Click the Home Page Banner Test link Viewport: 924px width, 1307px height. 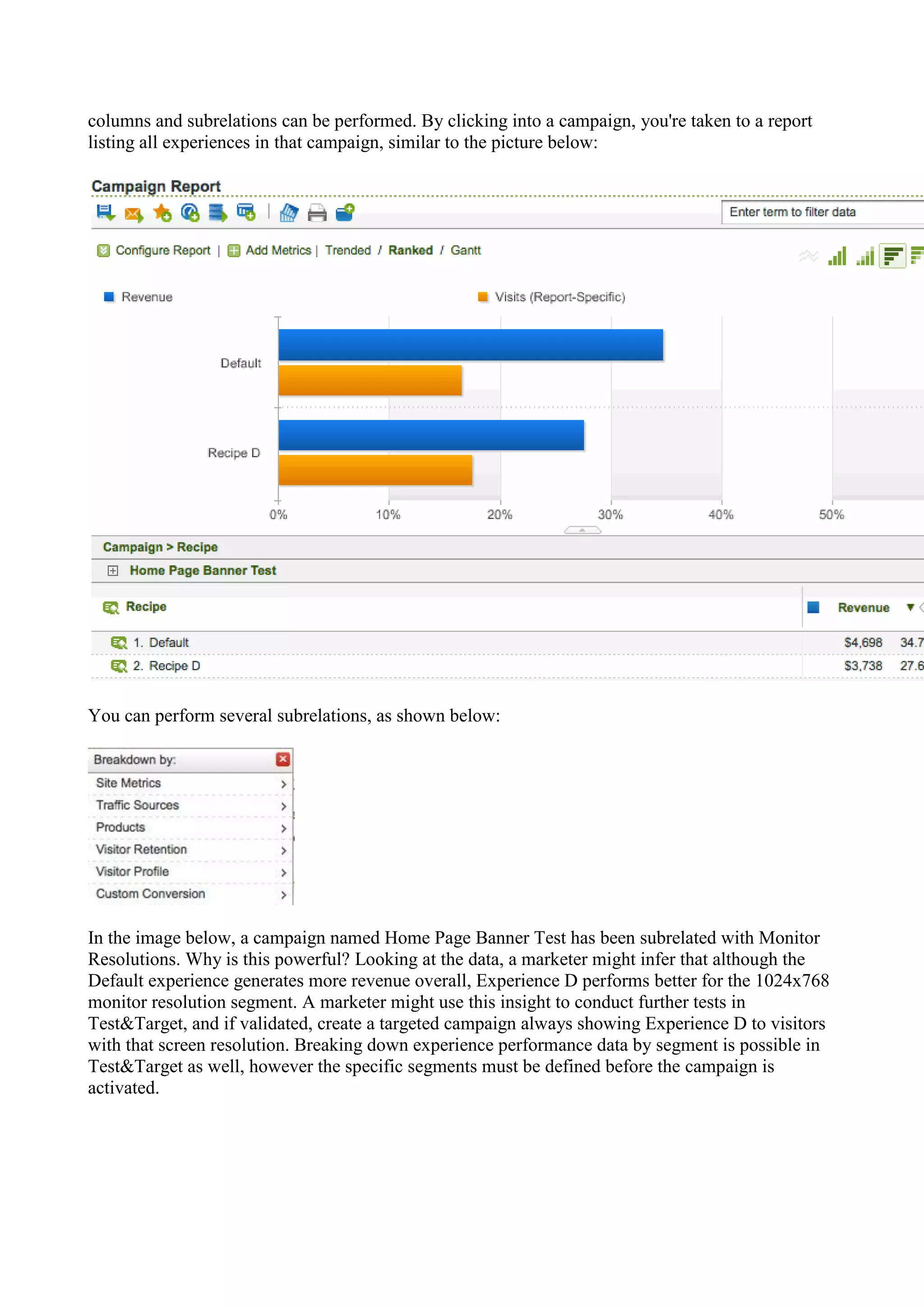[203, 571]
